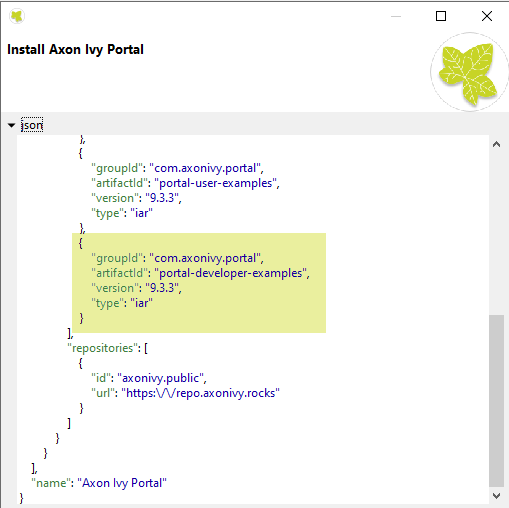This screenshot has height=508, width=509.
Task: Click the "https:\/\/repo.axonivy.rocks" url value
Action: pos(200,393)
